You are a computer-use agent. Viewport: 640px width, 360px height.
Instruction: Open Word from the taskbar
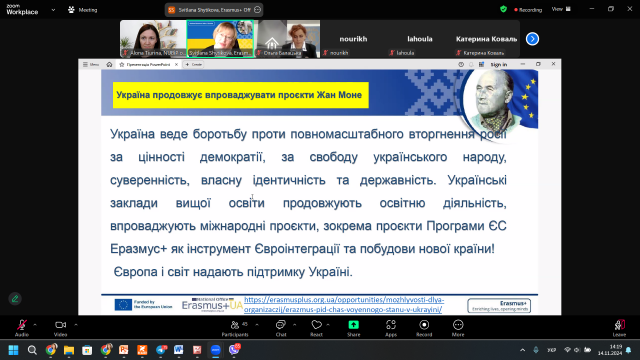pos(178,350)
